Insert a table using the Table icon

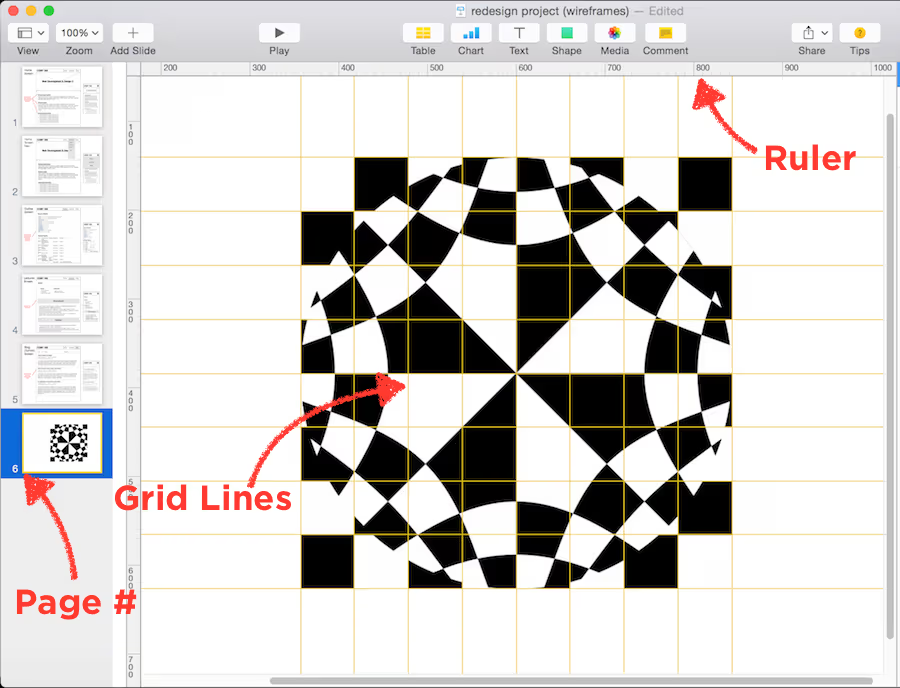point(423,33)
